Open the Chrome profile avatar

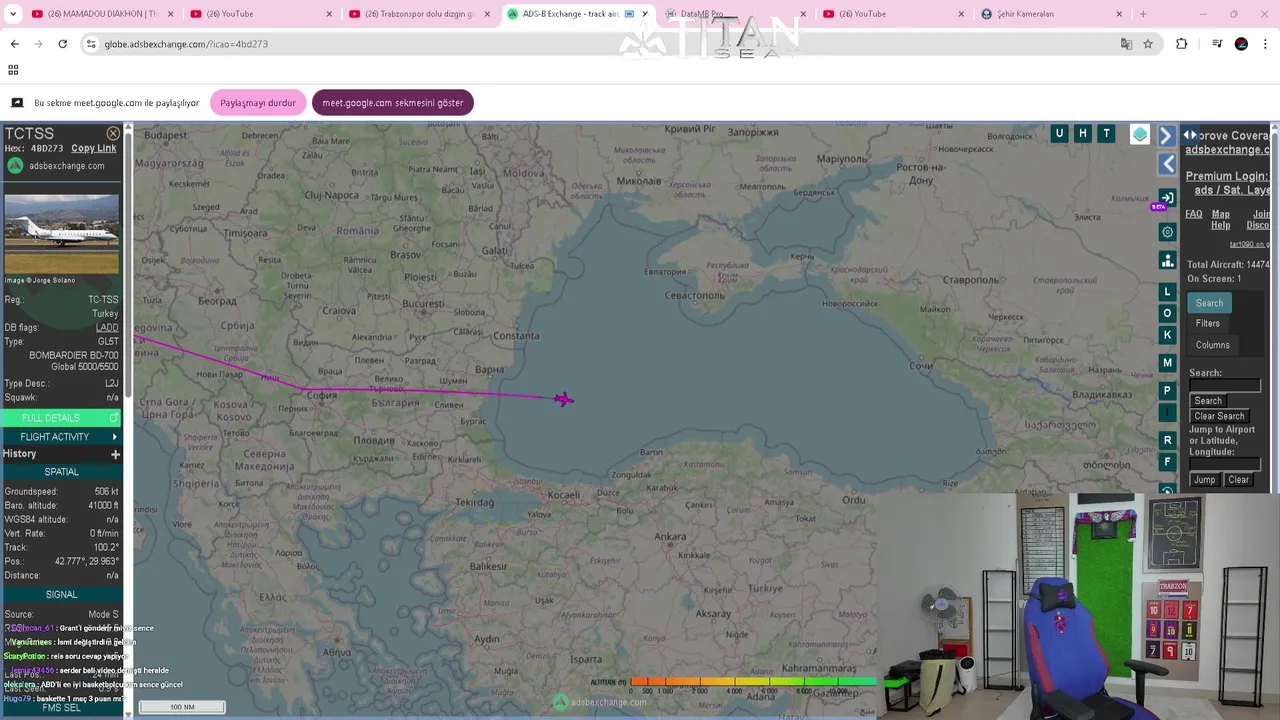click(x=1241, y=44)
